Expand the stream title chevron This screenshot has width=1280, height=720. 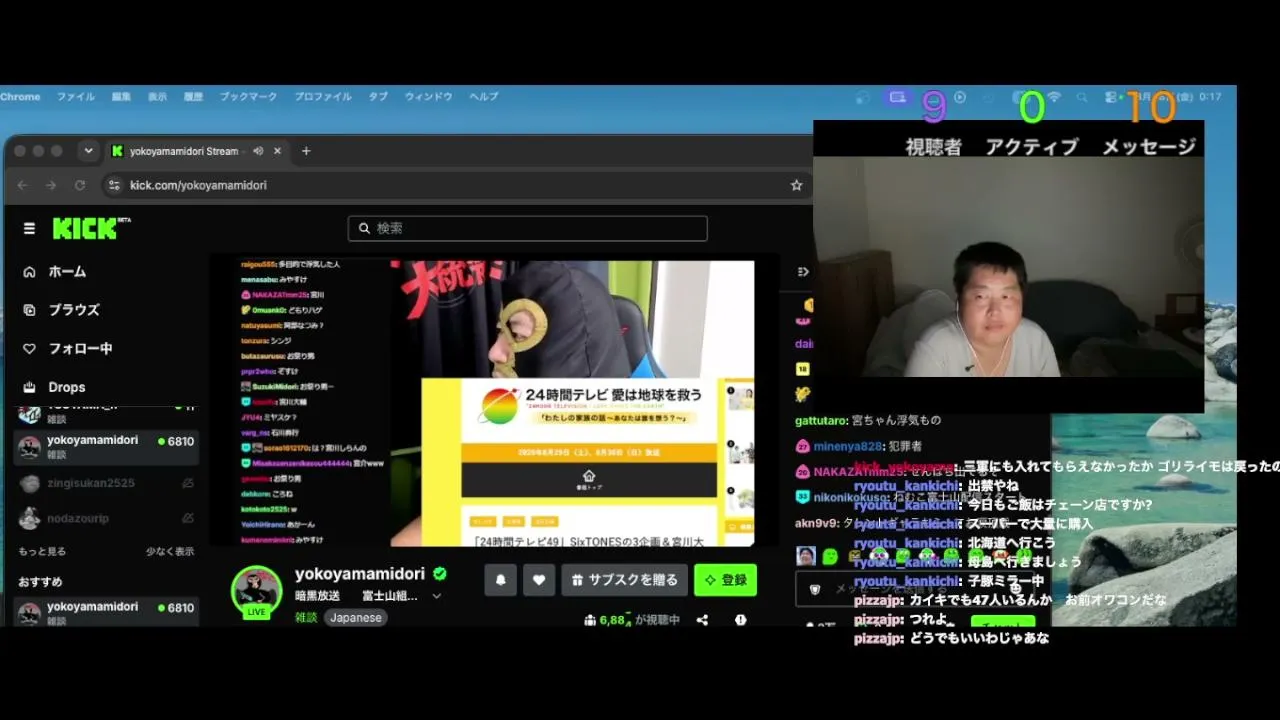point(436,596)
